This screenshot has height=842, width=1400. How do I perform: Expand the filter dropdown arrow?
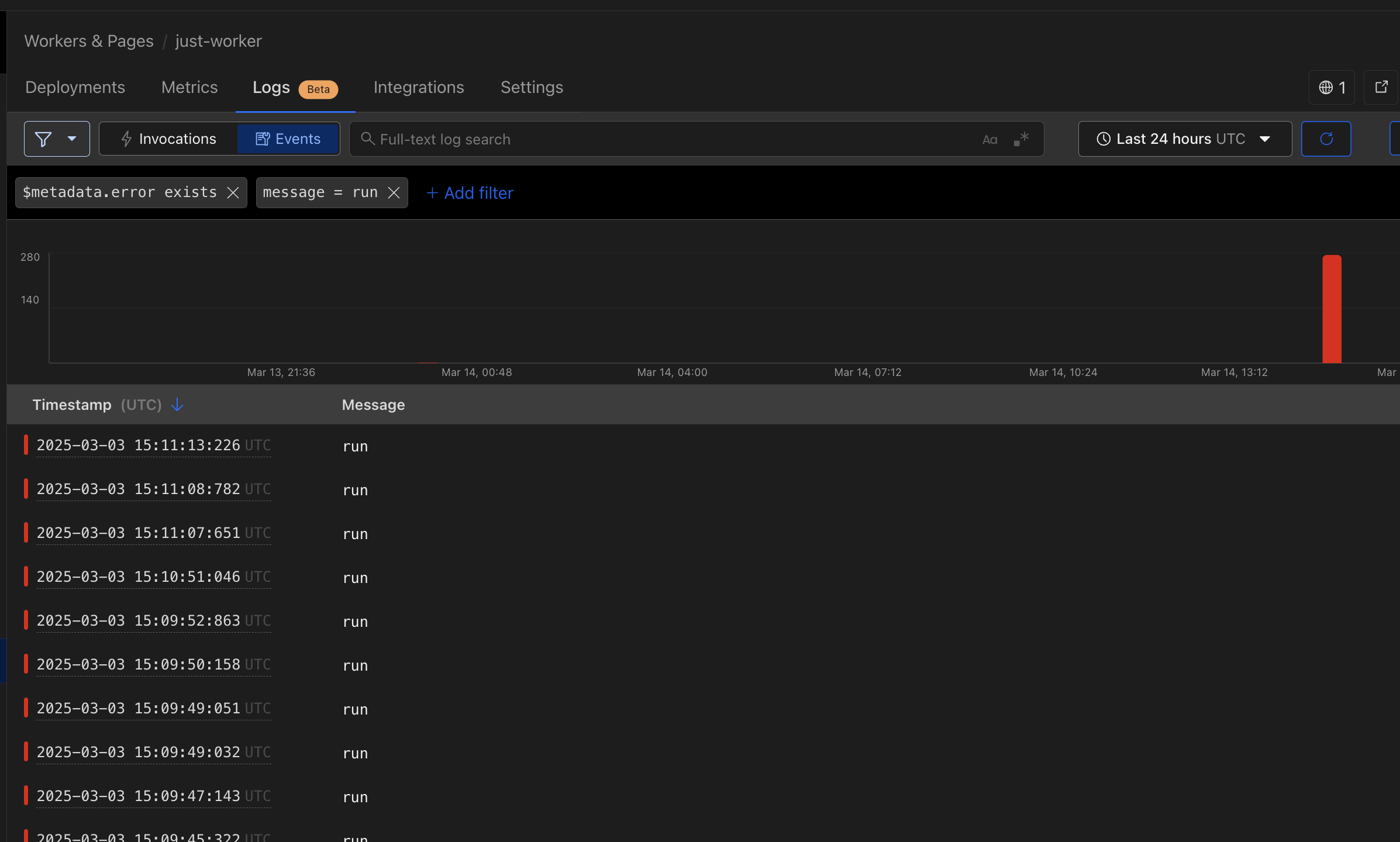coord(73,139)
